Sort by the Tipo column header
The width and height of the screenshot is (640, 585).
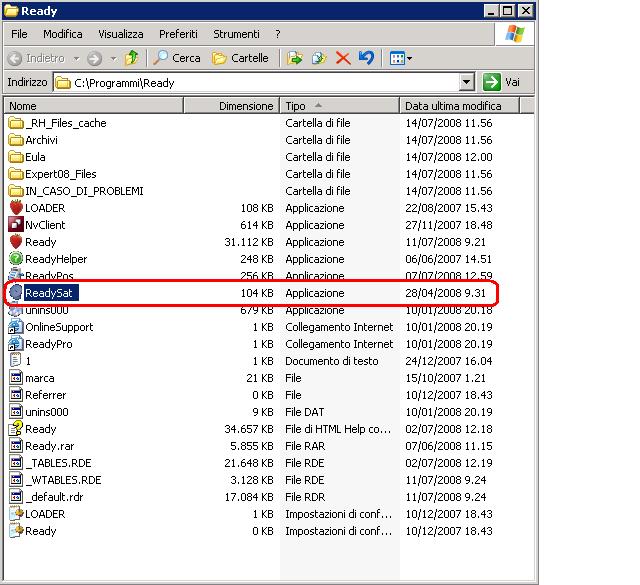[x=340, y=106]
